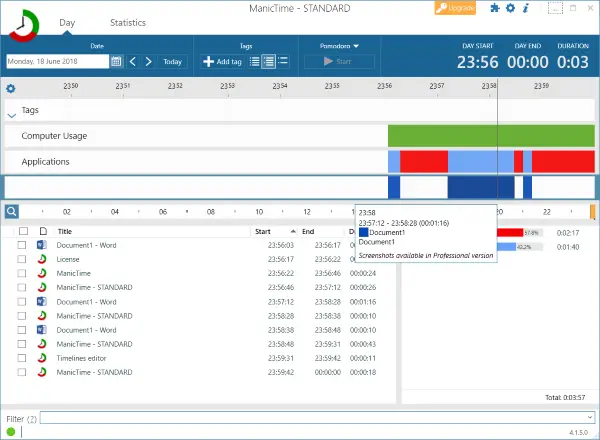Image resolution: width=600 pixels, height=440 pixels.
Task: Click ManicTime icon in Timelines editor row
Action: pos(42,358)
